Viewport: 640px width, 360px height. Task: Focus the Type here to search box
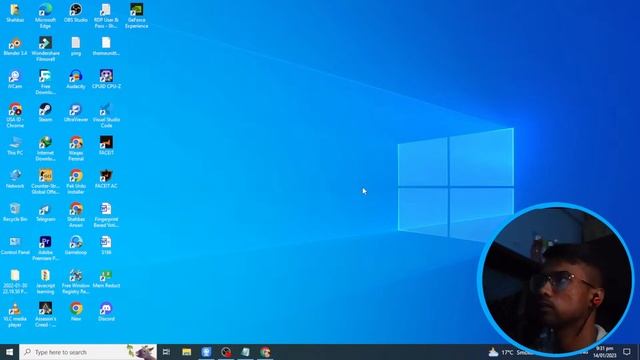[x=88, y=352]
